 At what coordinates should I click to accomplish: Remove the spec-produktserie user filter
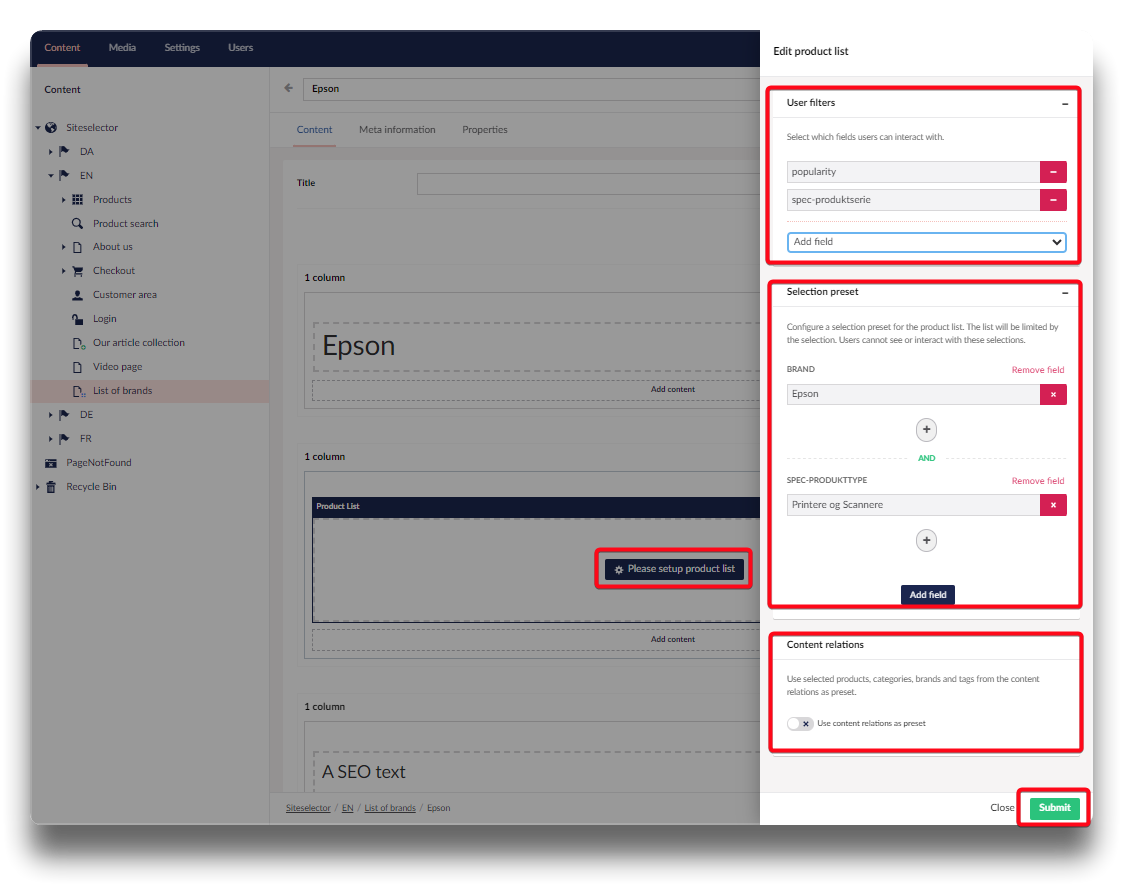1053,200
